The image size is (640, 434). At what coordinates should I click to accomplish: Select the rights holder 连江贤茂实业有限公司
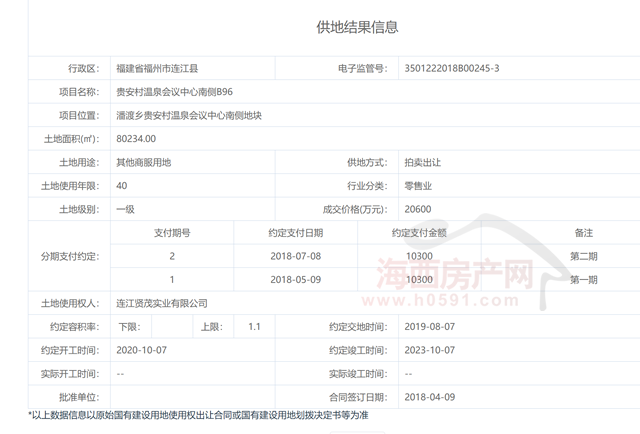tap(162, 303)
